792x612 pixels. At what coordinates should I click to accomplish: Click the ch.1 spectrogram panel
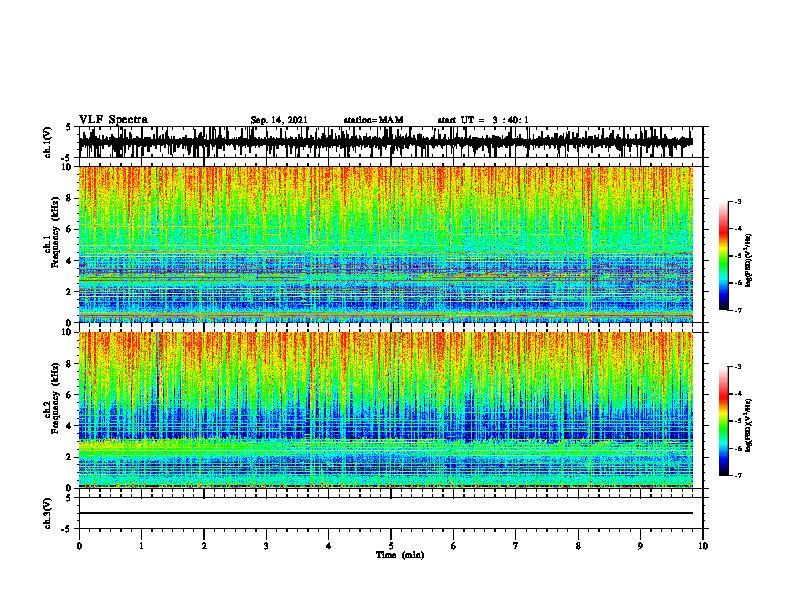tap(385, 244)
